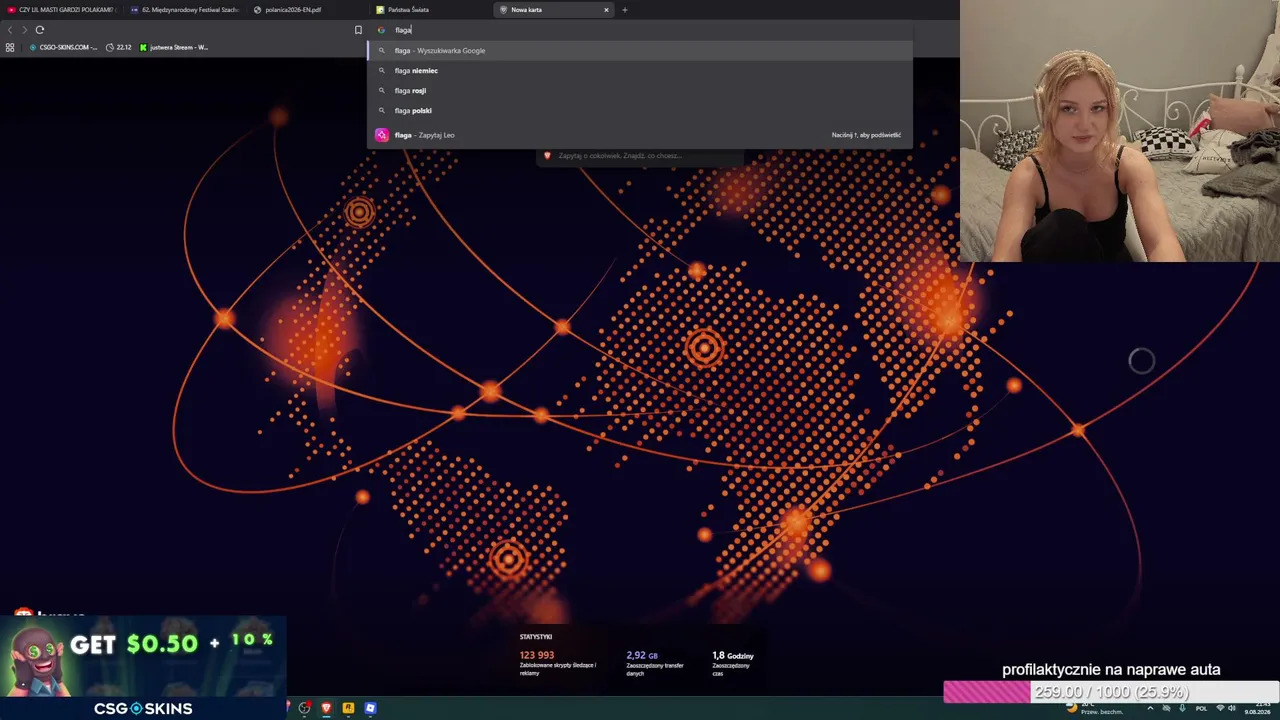
Task: Open the weather widget in the taskbar
Action: tap(1095, 708)
